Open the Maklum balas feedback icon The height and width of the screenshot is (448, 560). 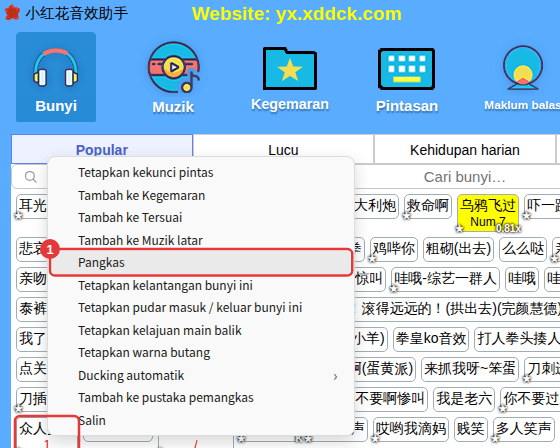(x=522, y=78)
